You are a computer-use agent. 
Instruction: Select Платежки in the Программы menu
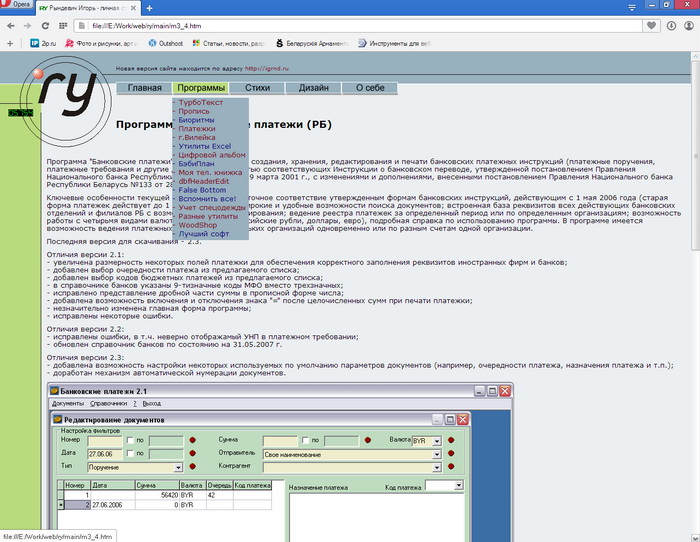(x=196, y=129)
